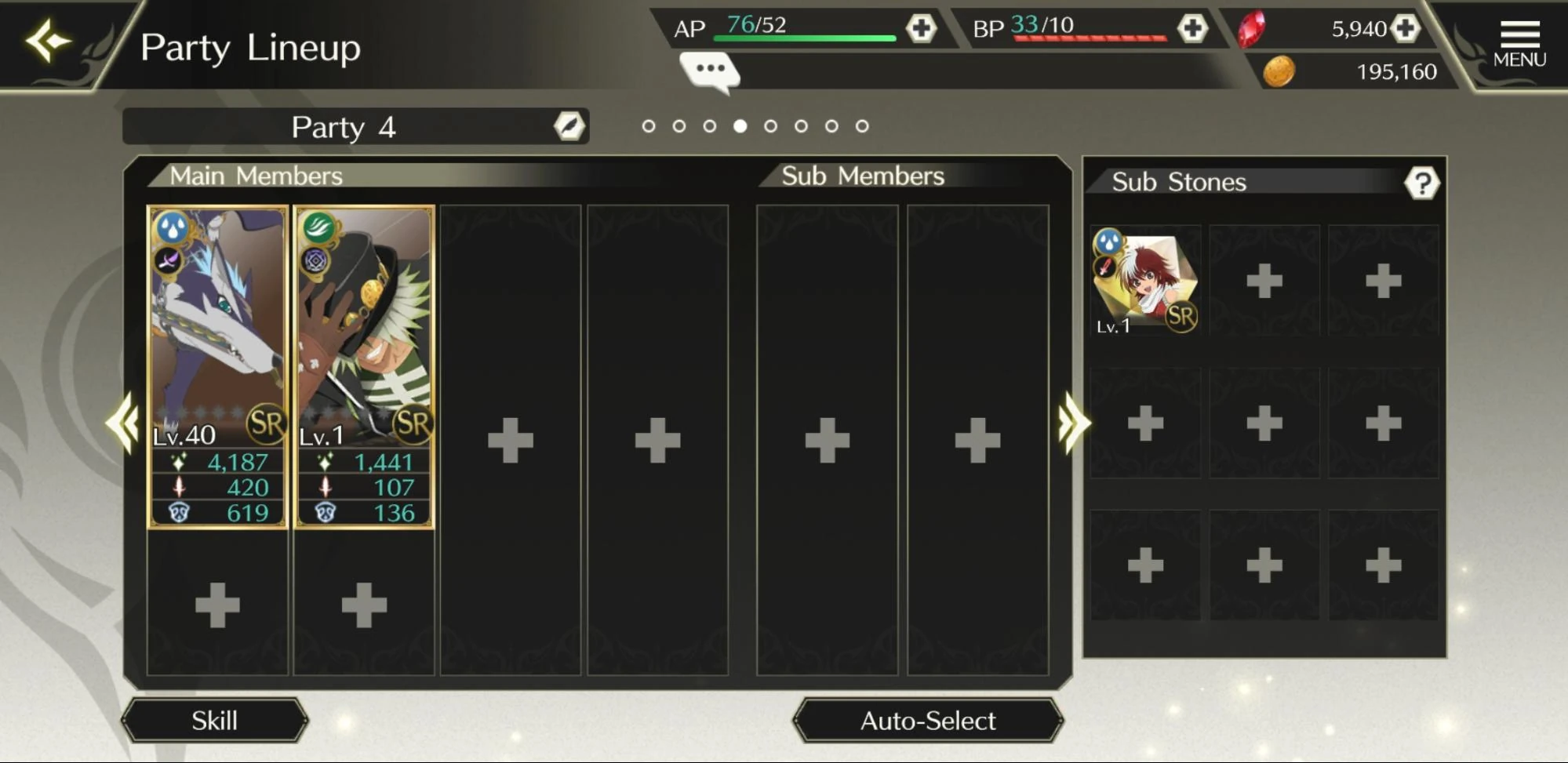1568x763 pixels.
Task: Tap the back arrow icon
Action: (x=48, y=42)
